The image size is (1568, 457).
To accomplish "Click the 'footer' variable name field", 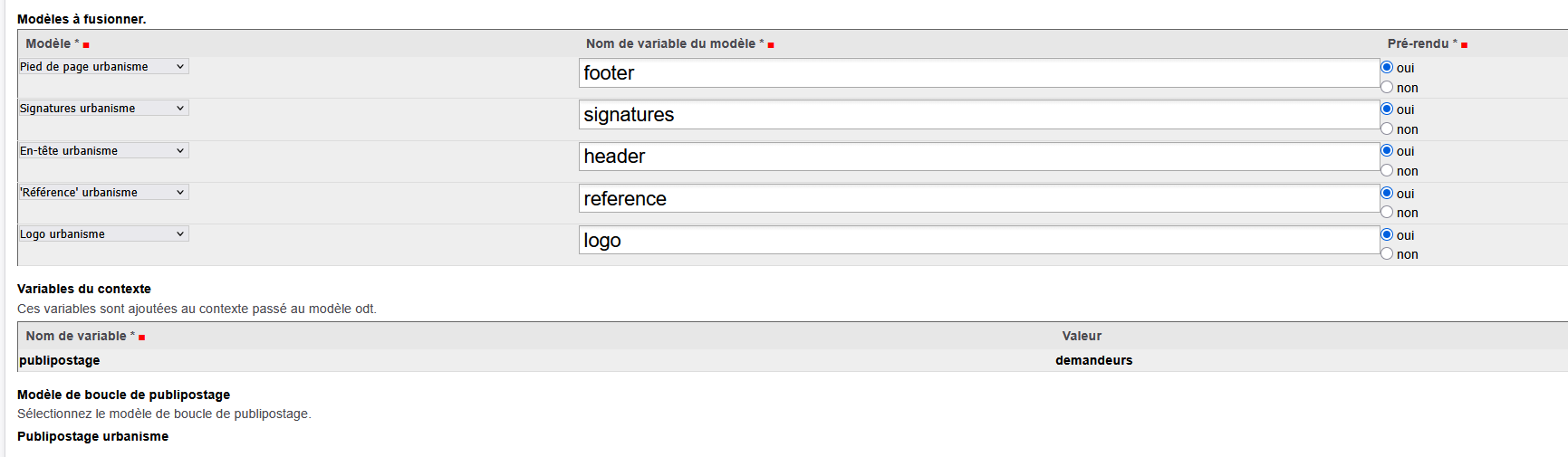I will click(978, 73).
